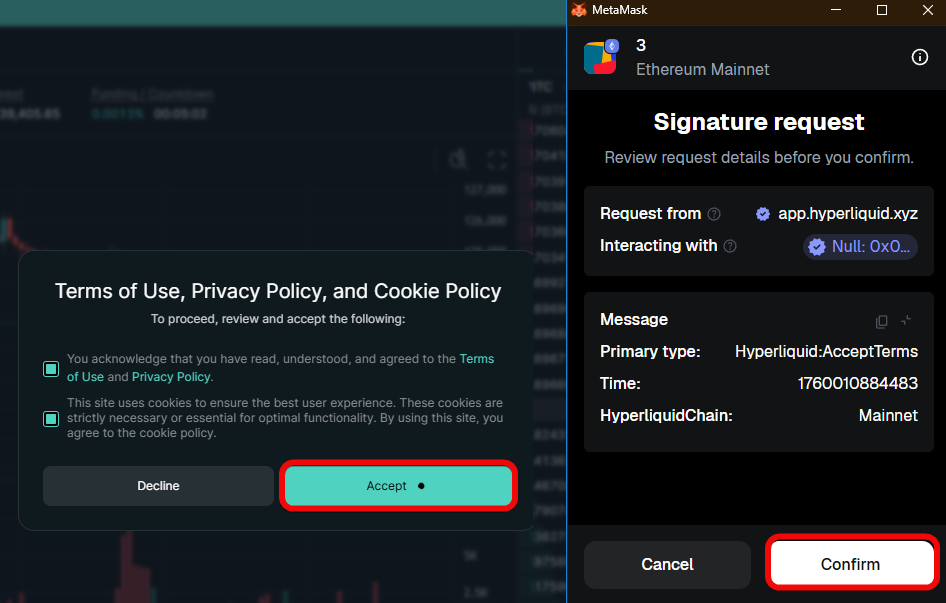Click the verified badge beside app.hyperliquid.xyz
Viewport: 946px width, 603px height.
coord(763,214)
